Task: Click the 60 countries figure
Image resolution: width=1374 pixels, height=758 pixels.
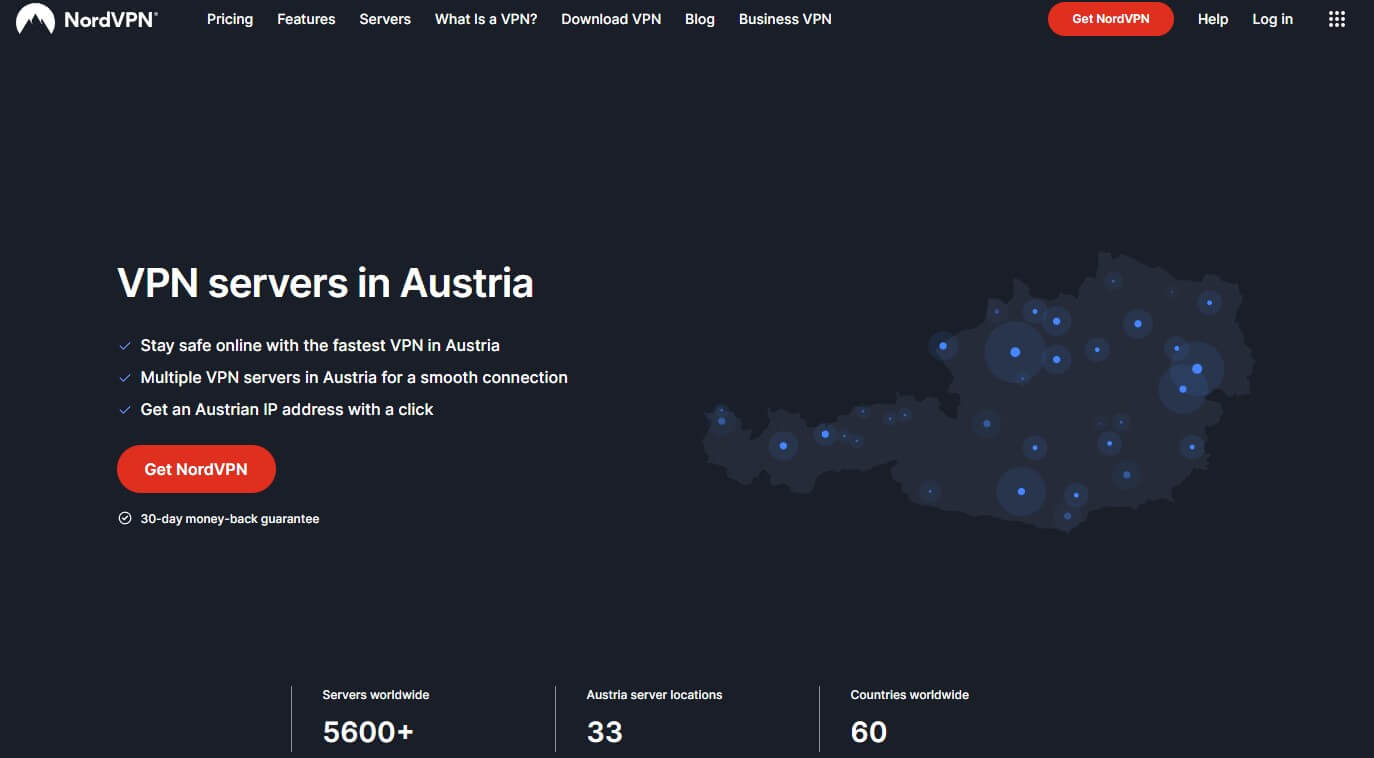Action: [x=868, y=732]
